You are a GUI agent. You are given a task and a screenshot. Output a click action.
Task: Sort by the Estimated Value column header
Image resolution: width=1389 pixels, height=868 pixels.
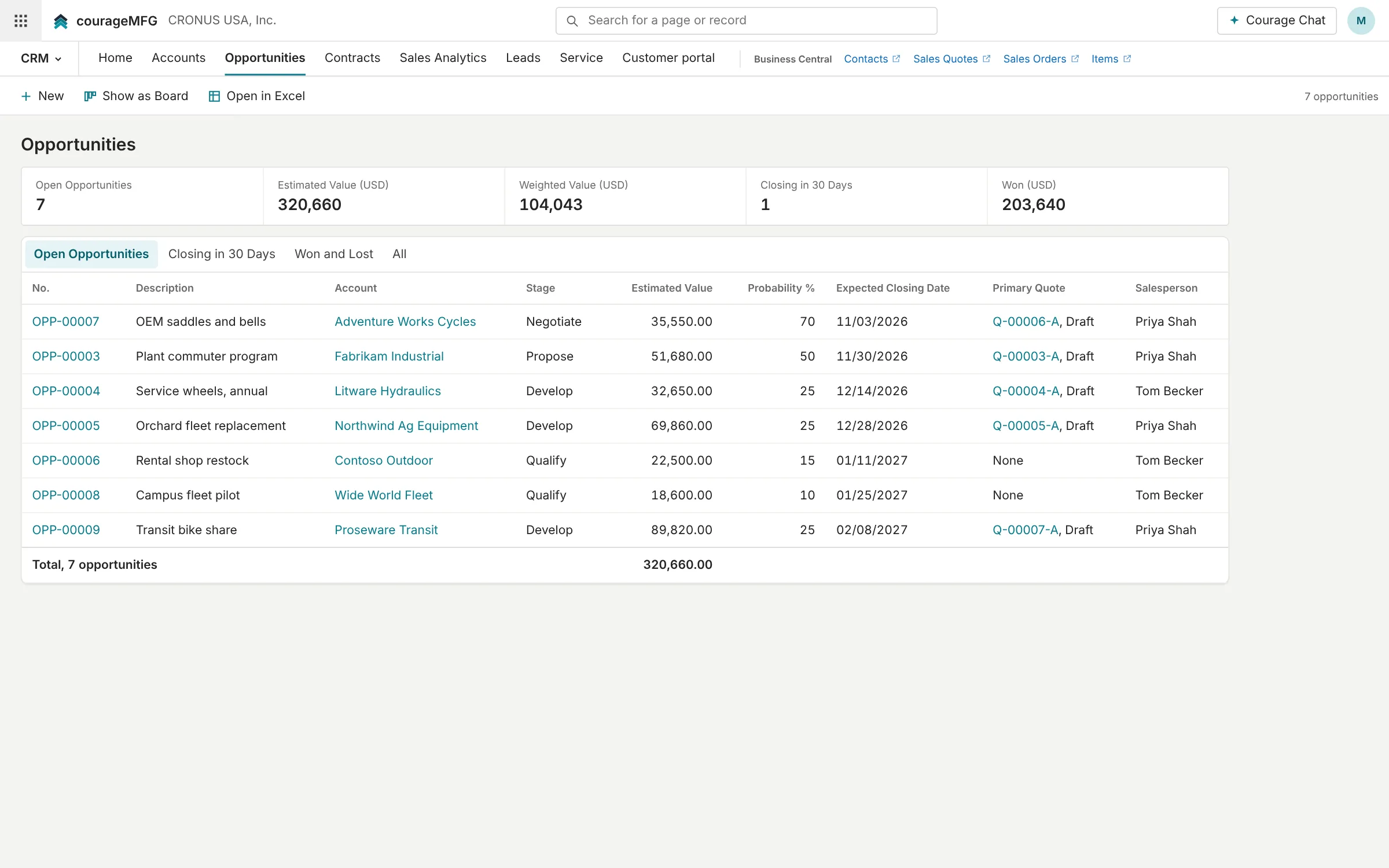pyautogui.click(x=671, y=288)
